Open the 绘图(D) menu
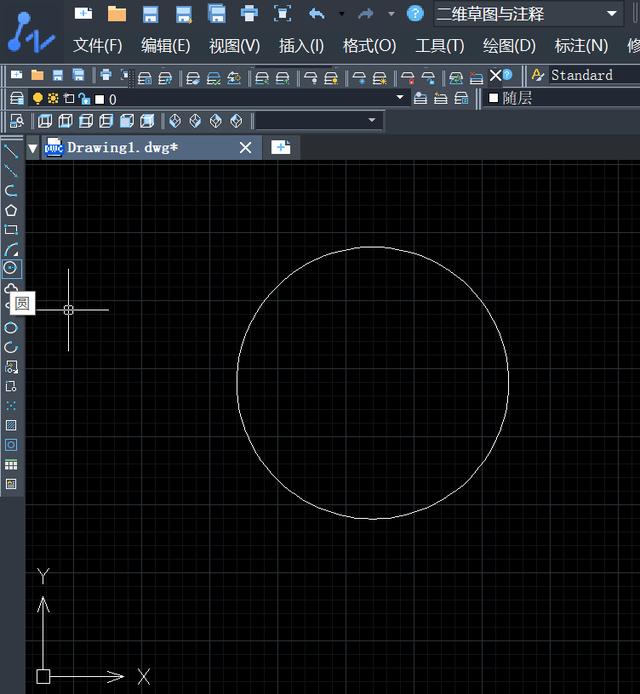Image resolution: width=640 pixels, height=694 pixels. coord(509,46)
